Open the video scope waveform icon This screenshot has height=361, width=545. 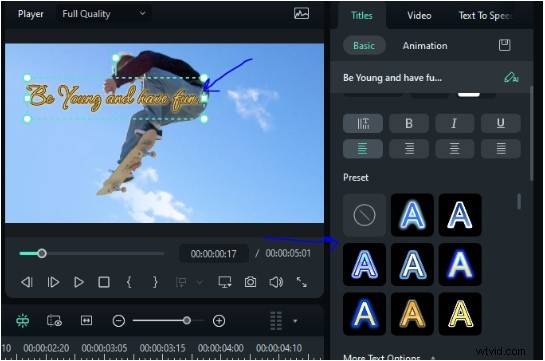pyautogui.click(x=301, y=14)
